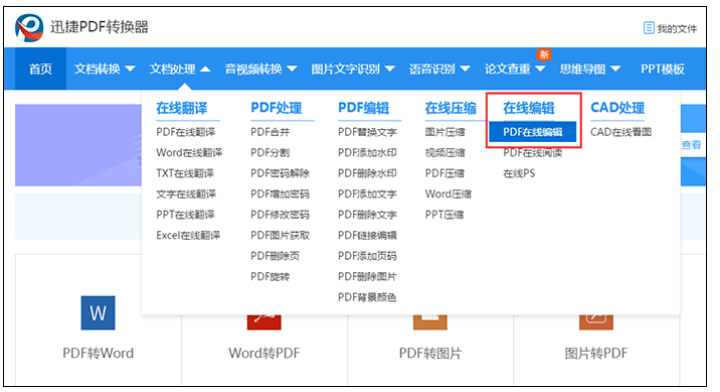720x392 pixels.
Task: Select PDF增加密码 entry
Action: [x=280, y=194]
